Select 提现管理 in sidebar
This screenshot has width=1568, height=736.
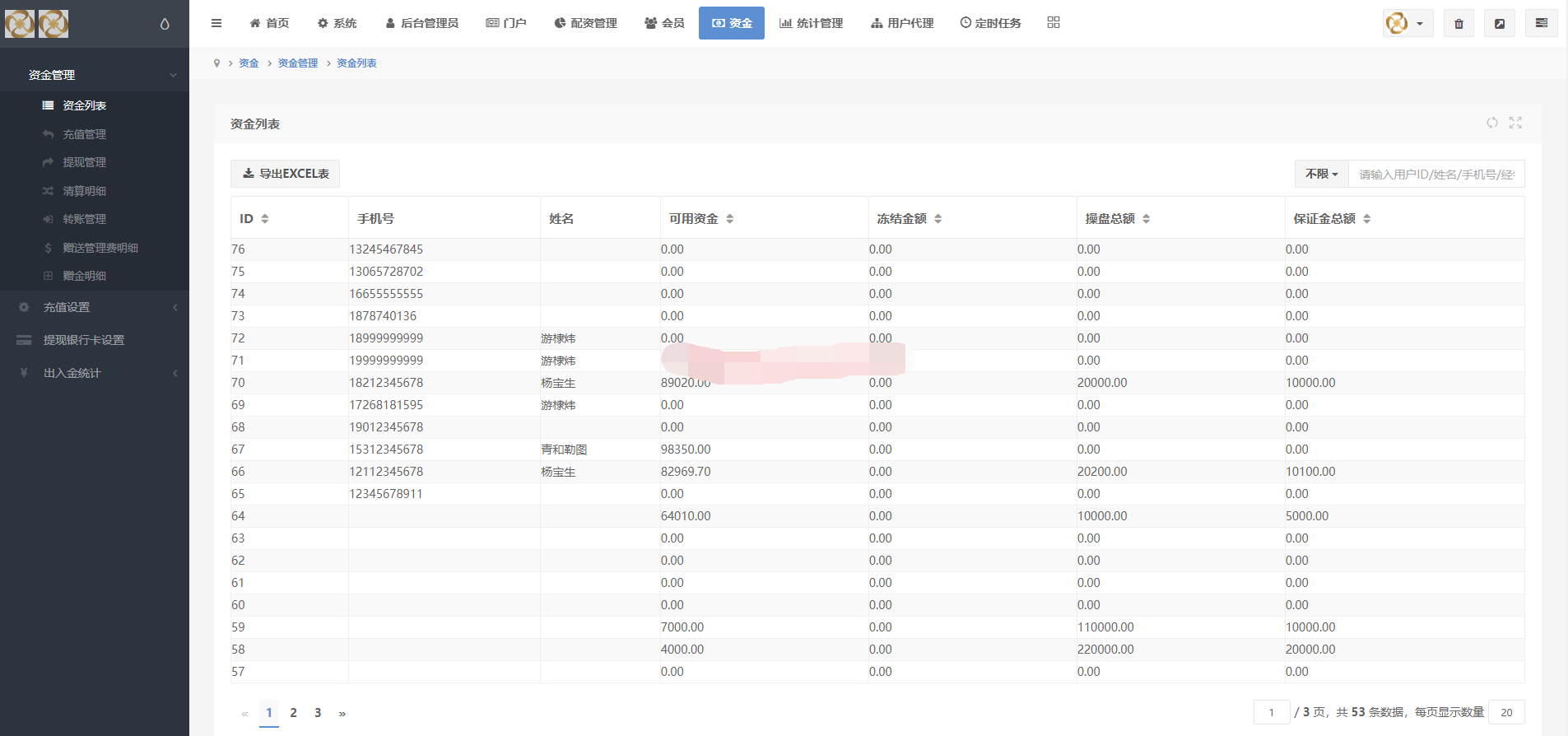[85, 162]
